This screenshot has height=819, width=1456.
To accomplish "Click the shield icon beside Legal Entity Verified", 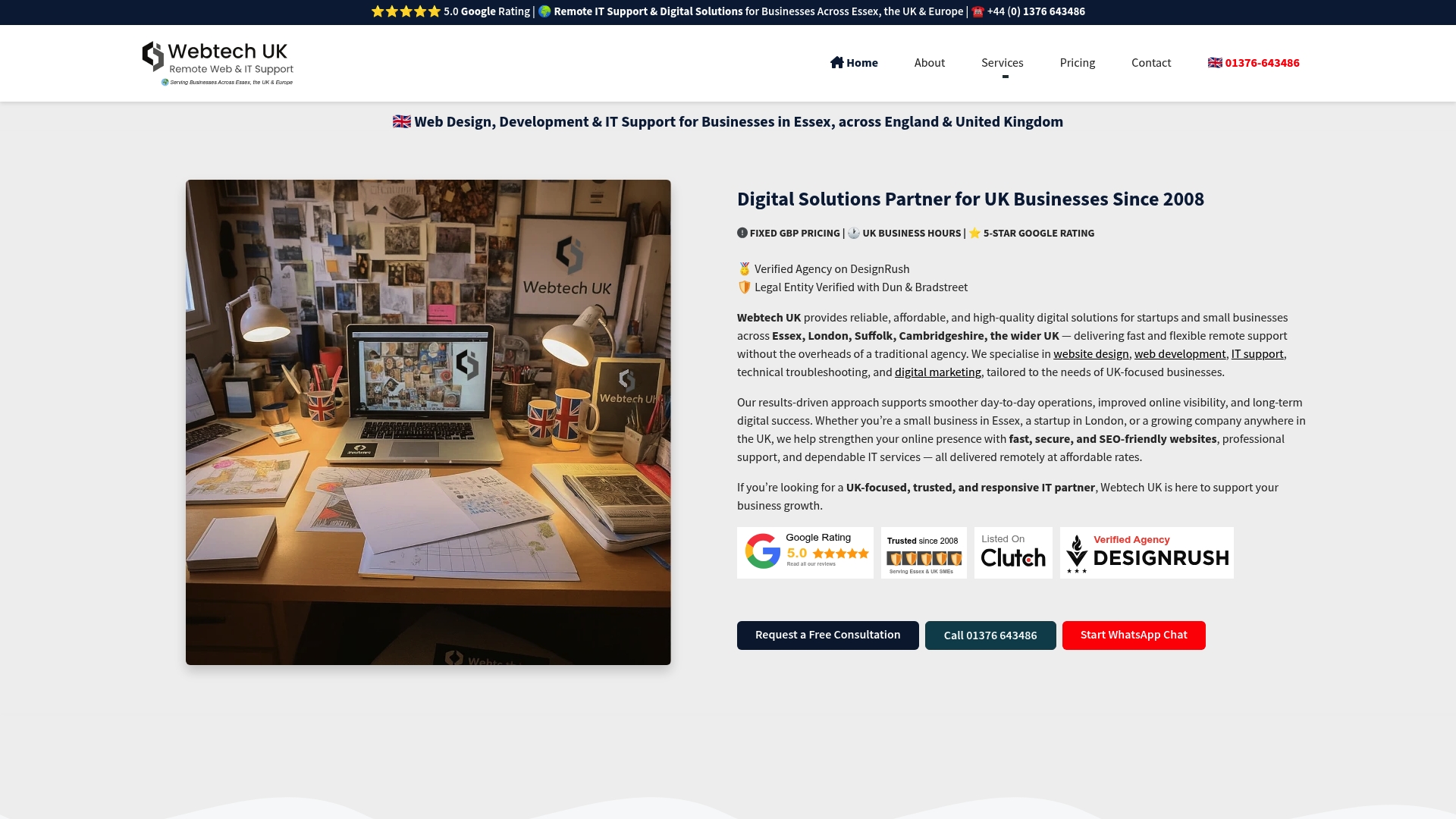I will (745, 287).
